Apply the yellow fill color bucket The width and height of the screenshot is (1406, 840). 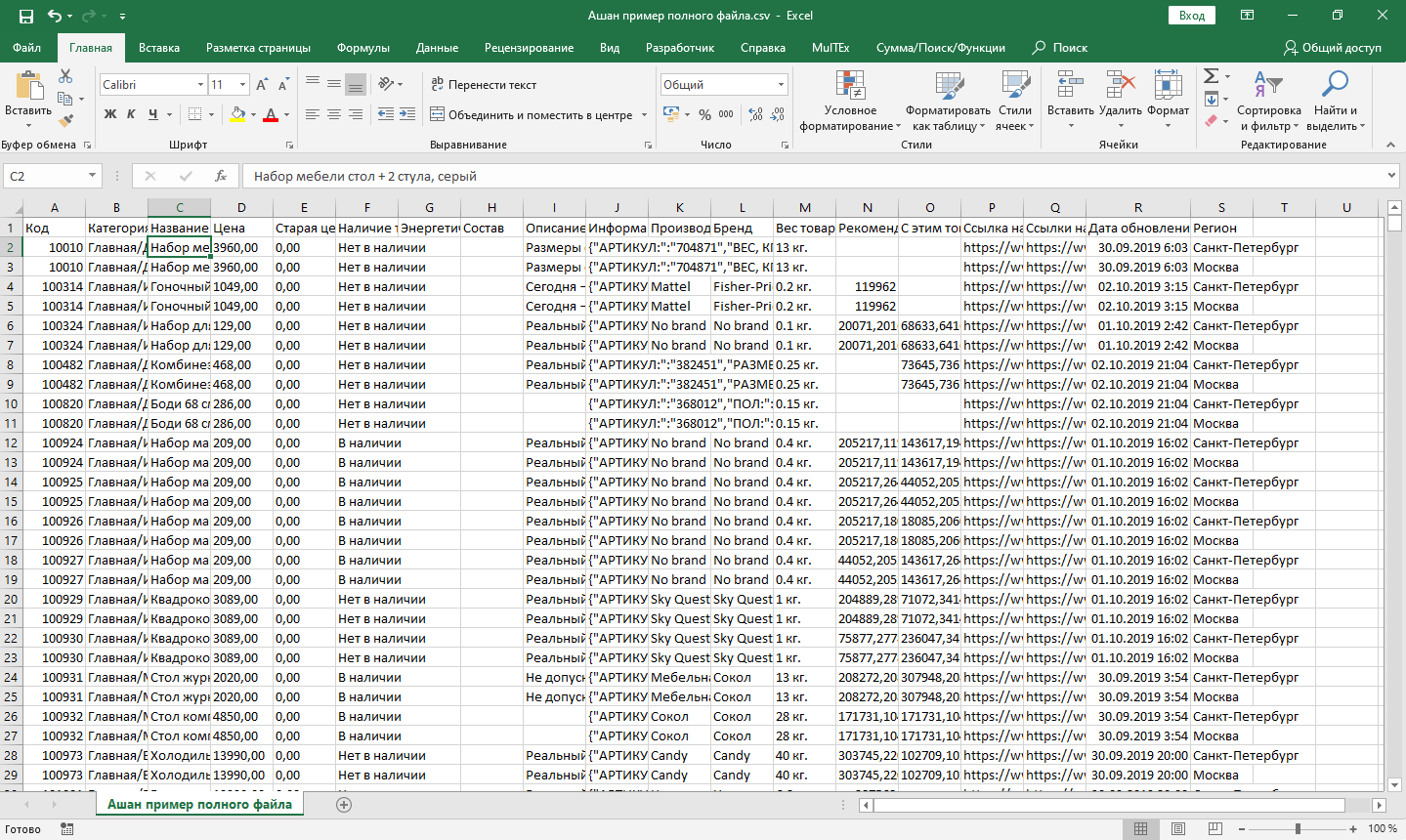(x=237, y=114)
